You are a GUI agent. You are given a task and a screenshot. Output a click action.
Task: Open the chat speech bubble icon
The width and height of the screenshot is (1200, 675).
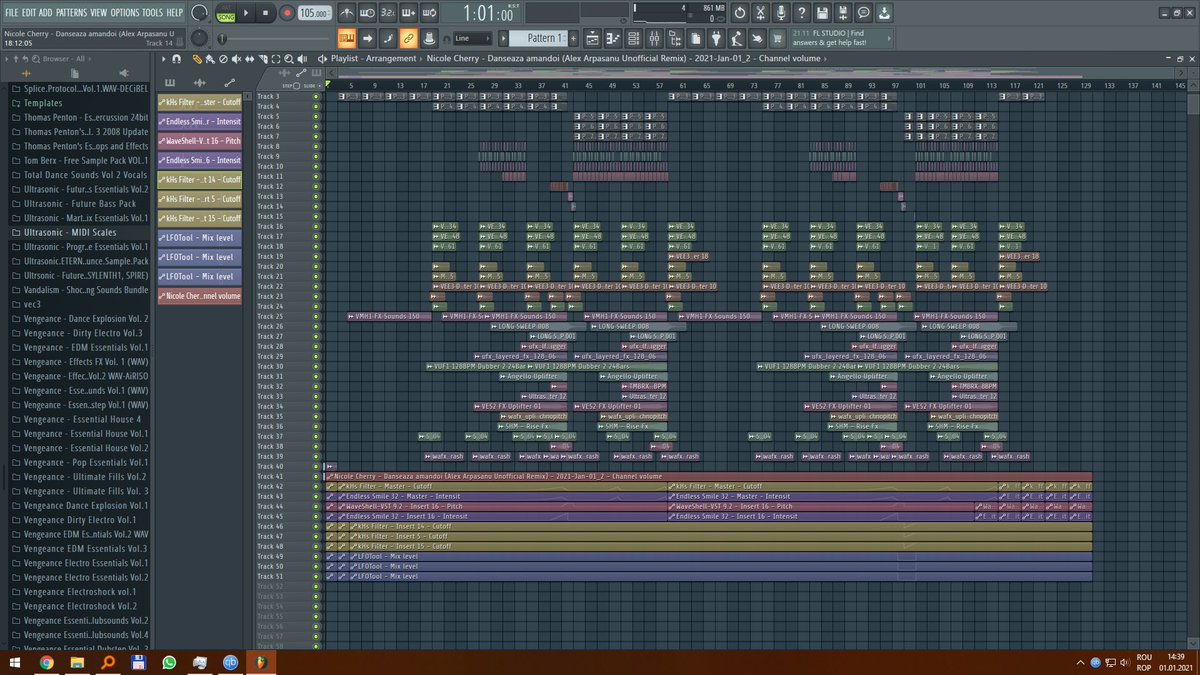click(x=862, y=13)
